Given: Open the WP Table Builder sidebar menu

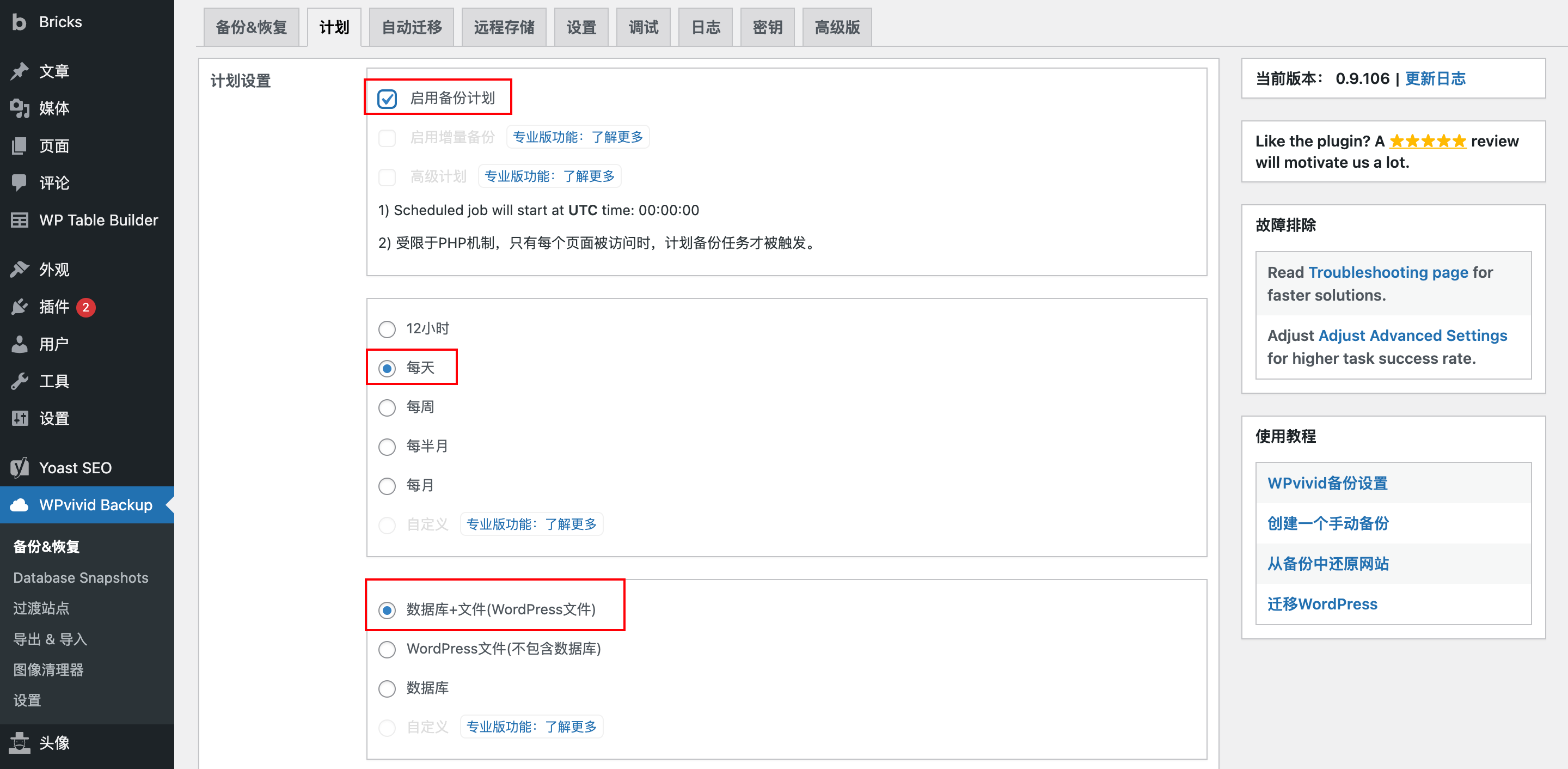Looking at the screenshot, I should point(87,220).
